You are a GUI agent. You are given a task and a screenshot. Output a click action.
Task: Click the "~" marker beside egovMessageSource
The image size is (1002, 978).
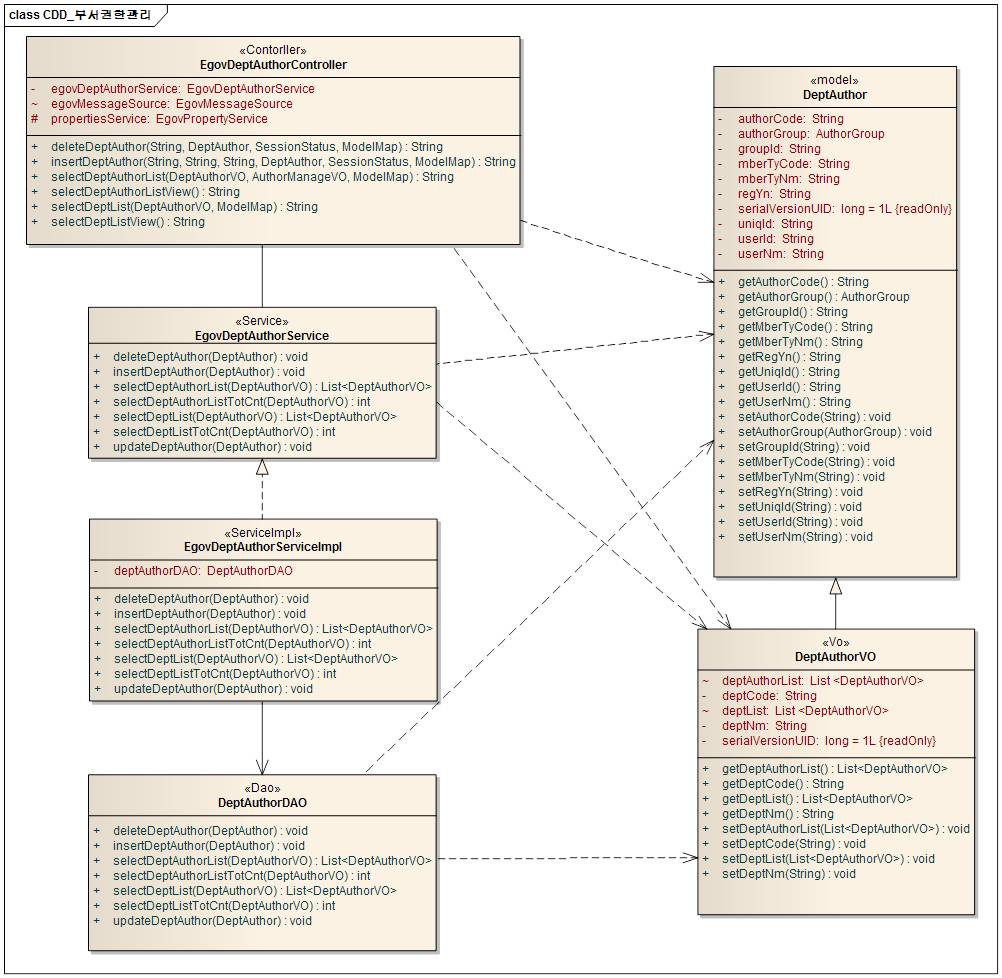pyautogui.click(x=35, y=104)
